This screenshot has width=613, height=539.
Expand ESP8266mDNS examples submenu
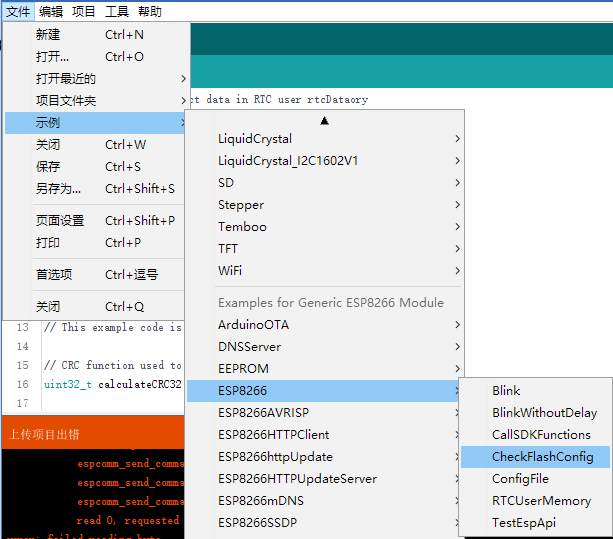click(324, 501)
